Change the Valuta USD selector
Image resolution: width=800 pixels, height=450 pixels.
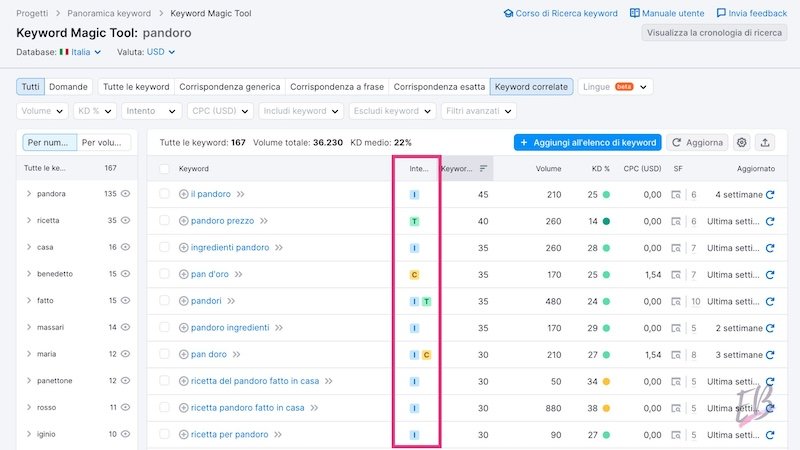tap(161, 52)
